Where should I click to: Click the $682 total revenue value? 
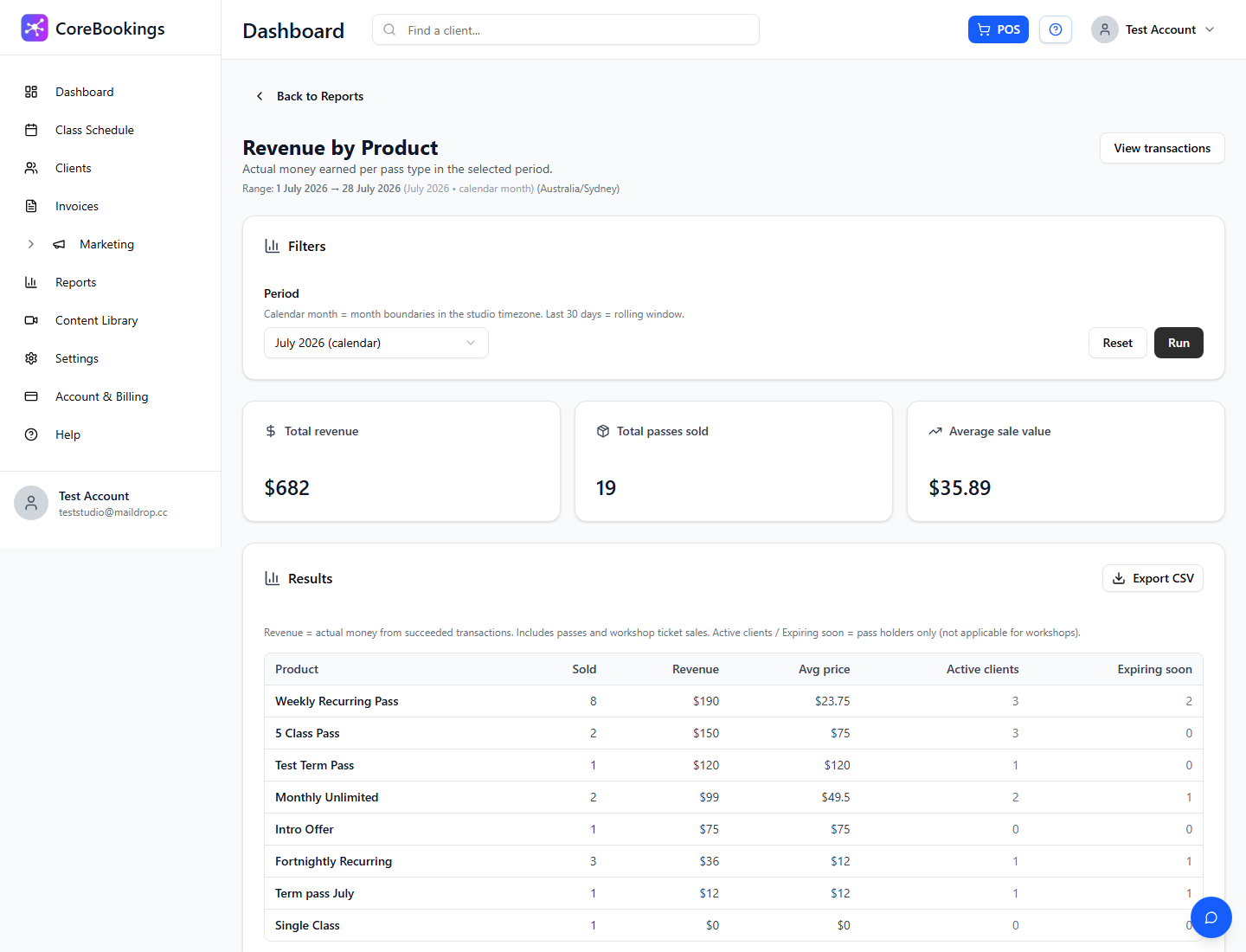pyautogui.click(x=286, y=488)
